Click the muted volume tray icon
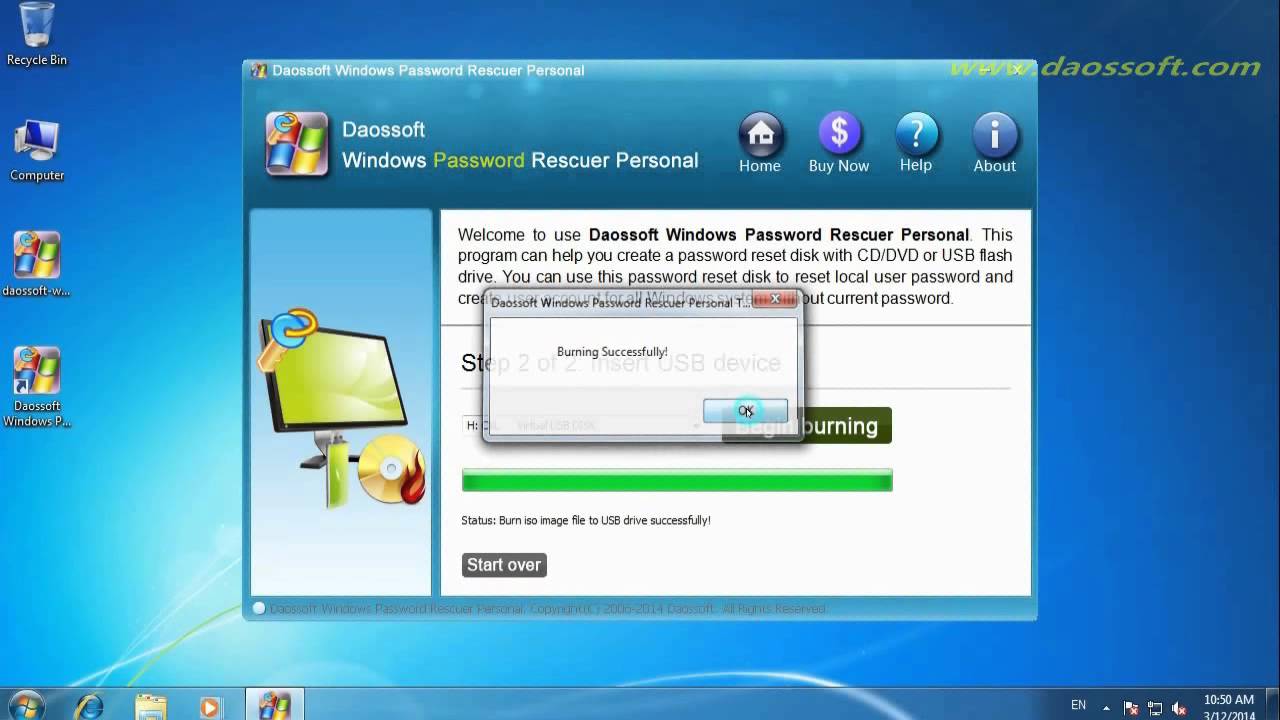 pos(1179,706)
